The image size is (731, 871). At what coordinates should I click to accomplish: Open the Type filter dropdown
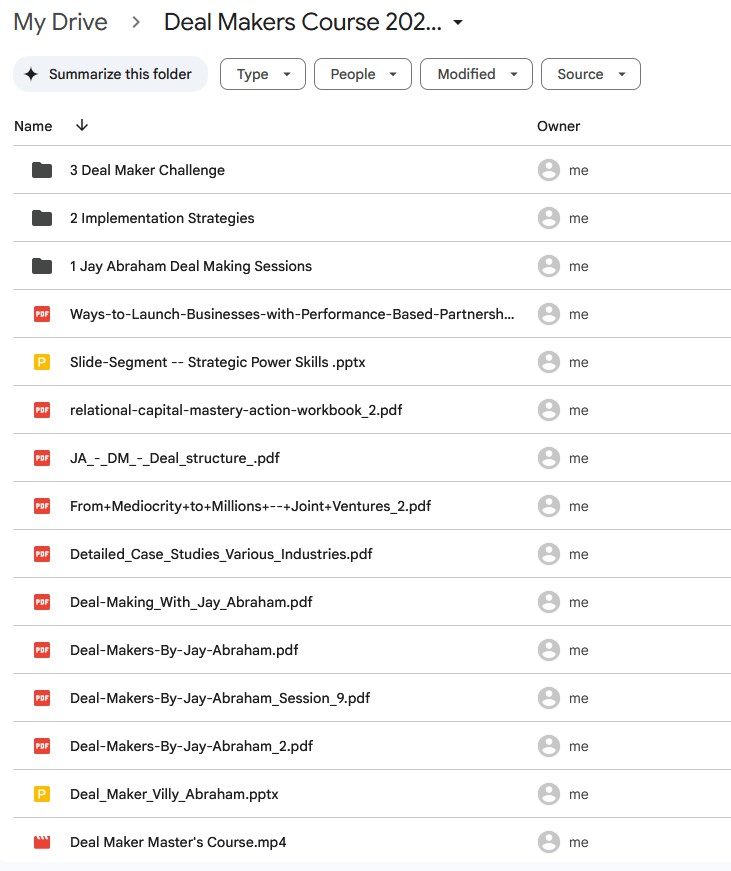point(262,74)
